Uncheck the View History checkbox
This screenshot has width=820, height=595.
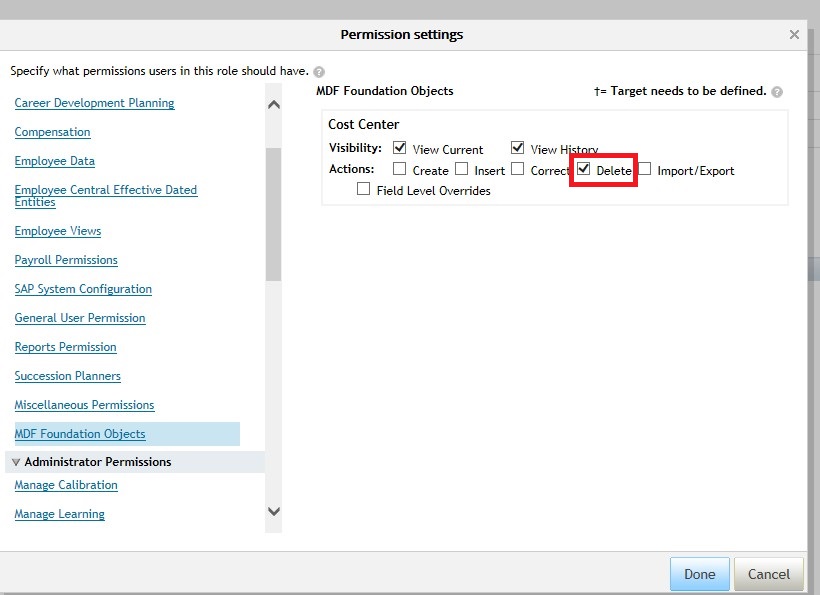pos(517,148)
